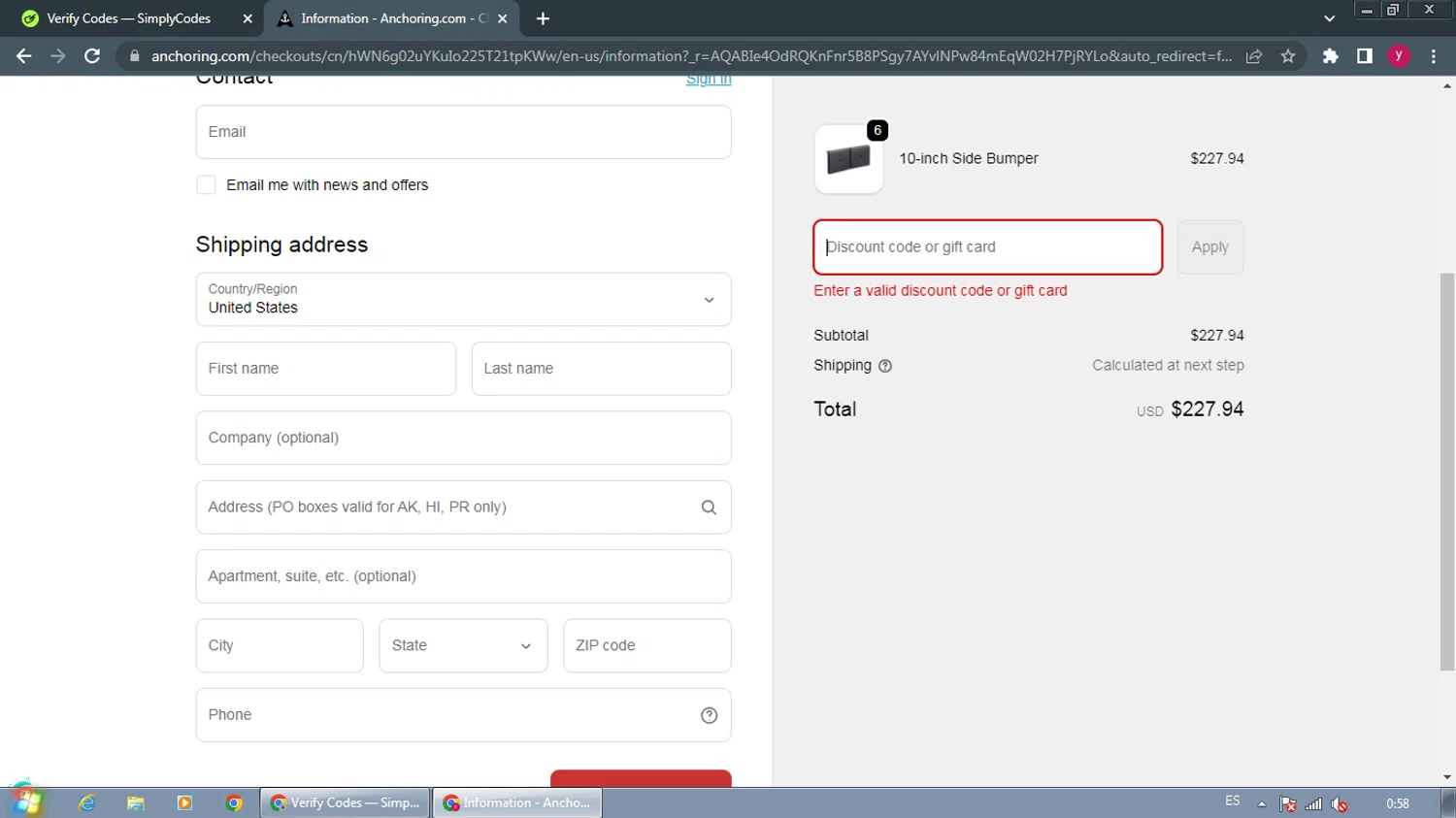Click the page vertical scrollbar thumb

(1447, 472)
